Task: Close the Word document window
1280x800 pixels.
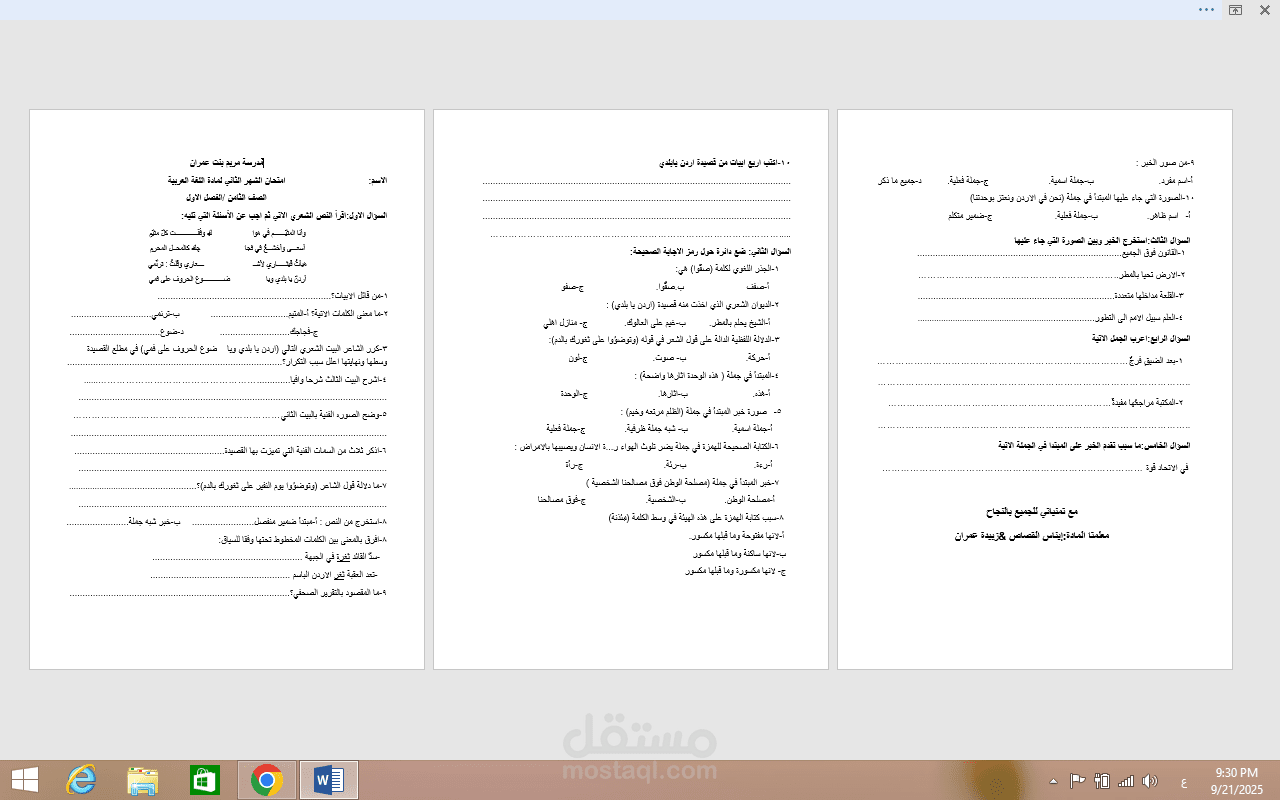Action: [1265, 9]
